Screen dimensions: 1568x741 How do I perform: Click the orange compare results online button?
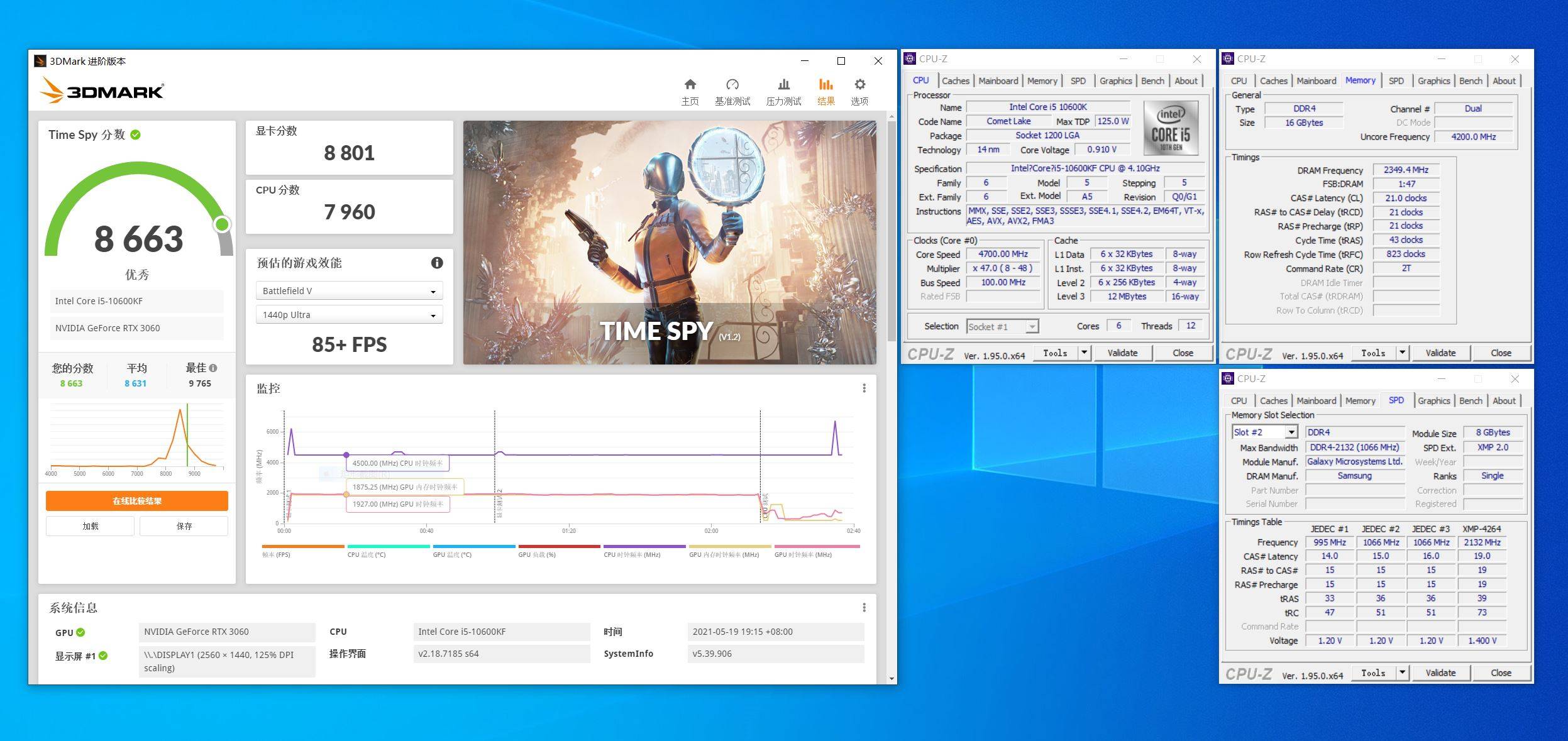click(x=137, y=501)
